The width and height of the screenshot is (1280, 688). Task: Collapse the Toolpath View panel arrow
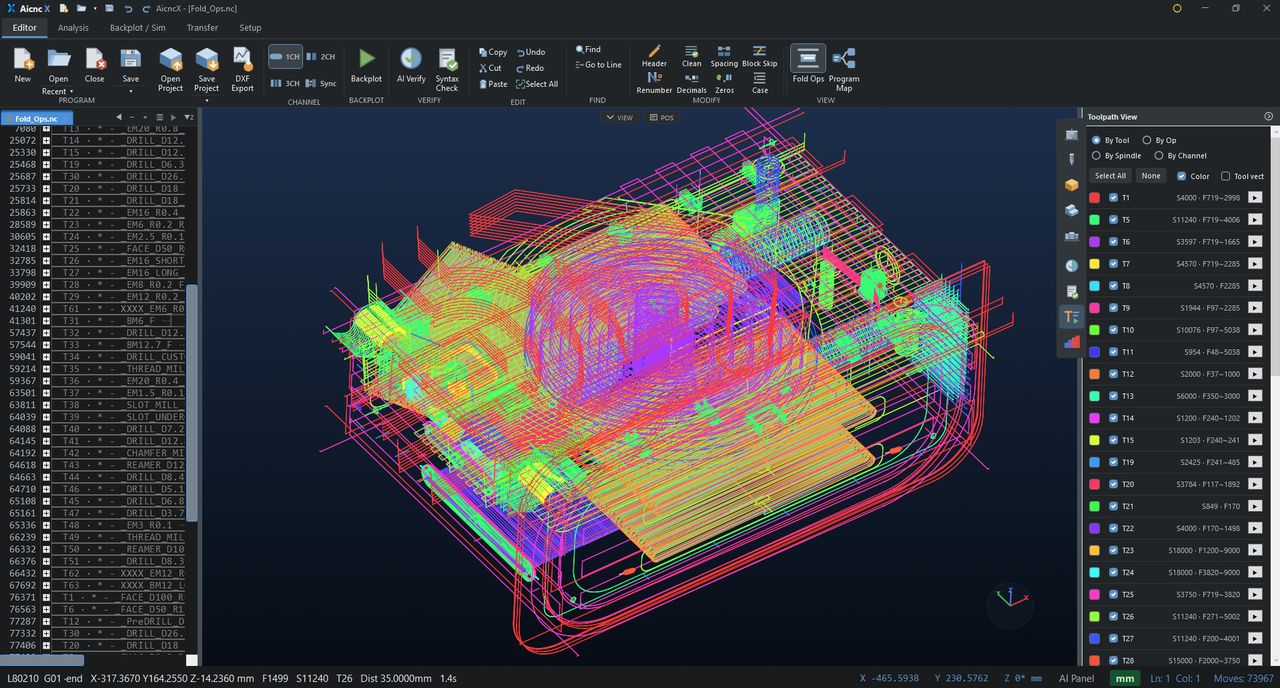coord(1269,117)
